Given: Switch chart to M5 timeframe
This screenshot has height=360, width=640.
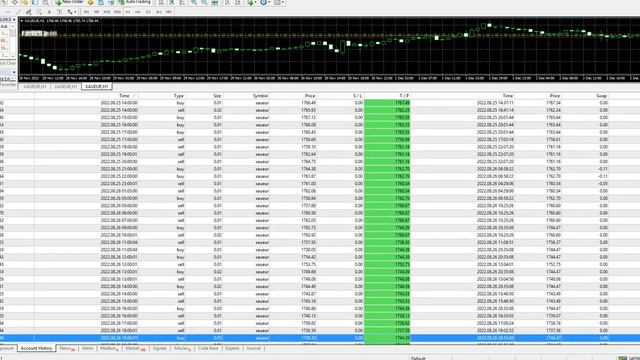Looking at the screenshot, I should pyautogui.click(x=96, y=12).
